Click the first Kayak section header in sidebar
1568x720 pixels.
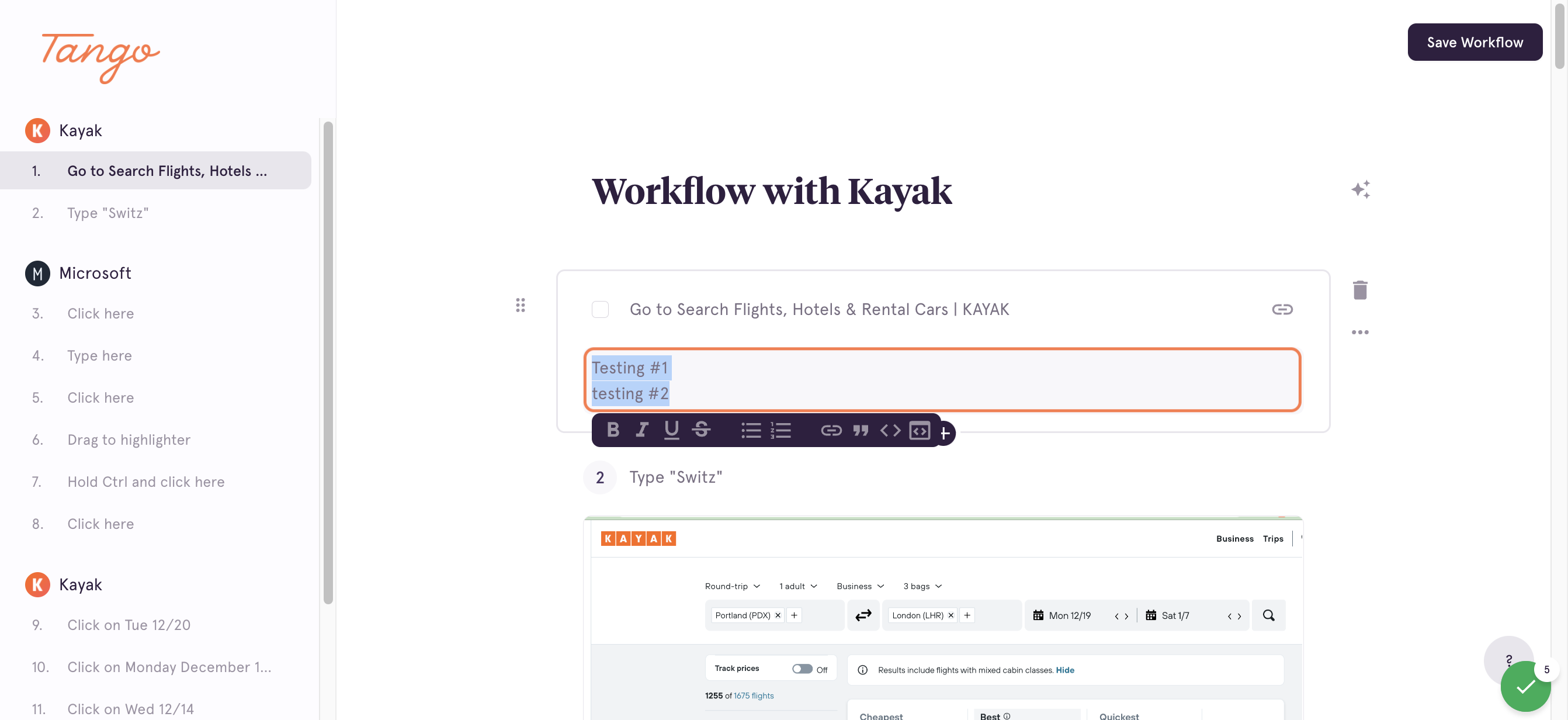[63, 130]
